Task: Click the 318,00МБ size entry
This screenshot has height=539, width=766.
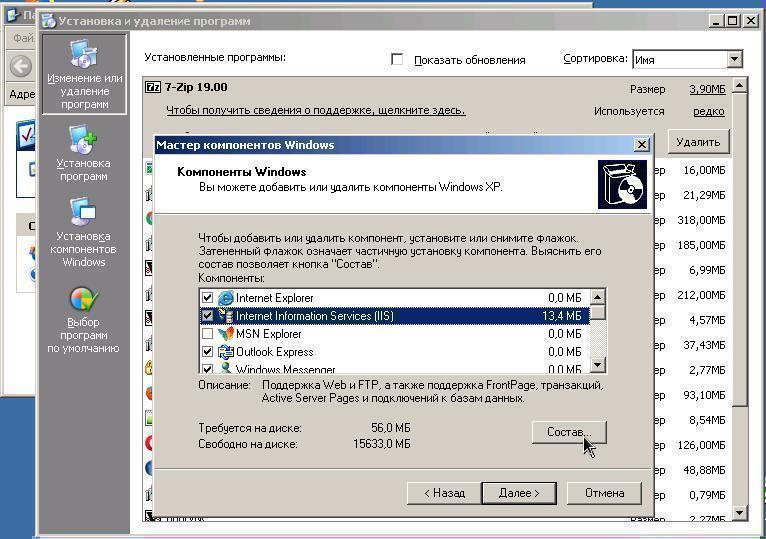Action: [x=701, y=220]
